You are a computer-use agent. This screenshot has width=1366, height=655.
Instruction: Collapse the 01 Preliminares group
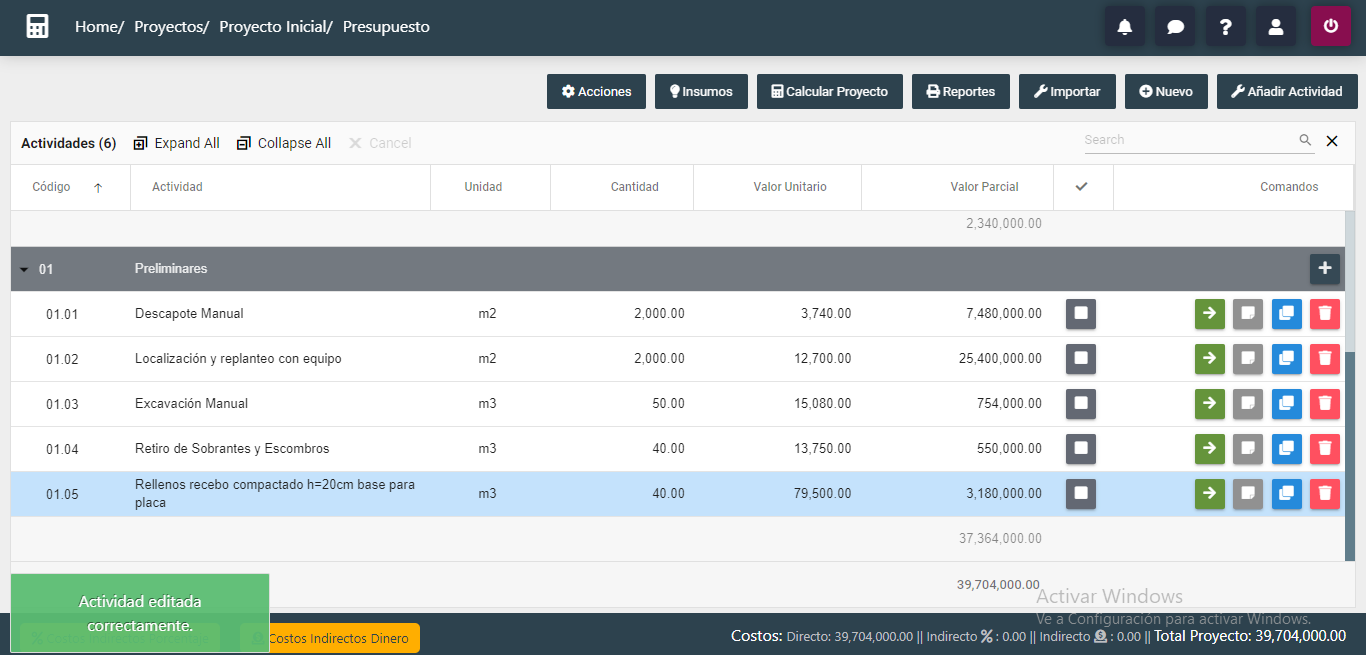[24, 270]
